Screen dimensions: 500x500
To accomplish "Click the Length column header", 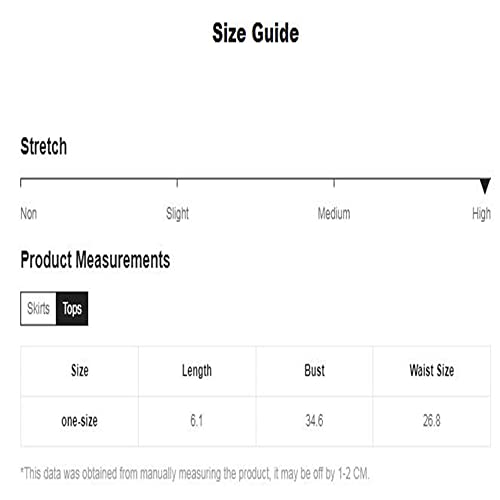I will (x=197, y=371).
